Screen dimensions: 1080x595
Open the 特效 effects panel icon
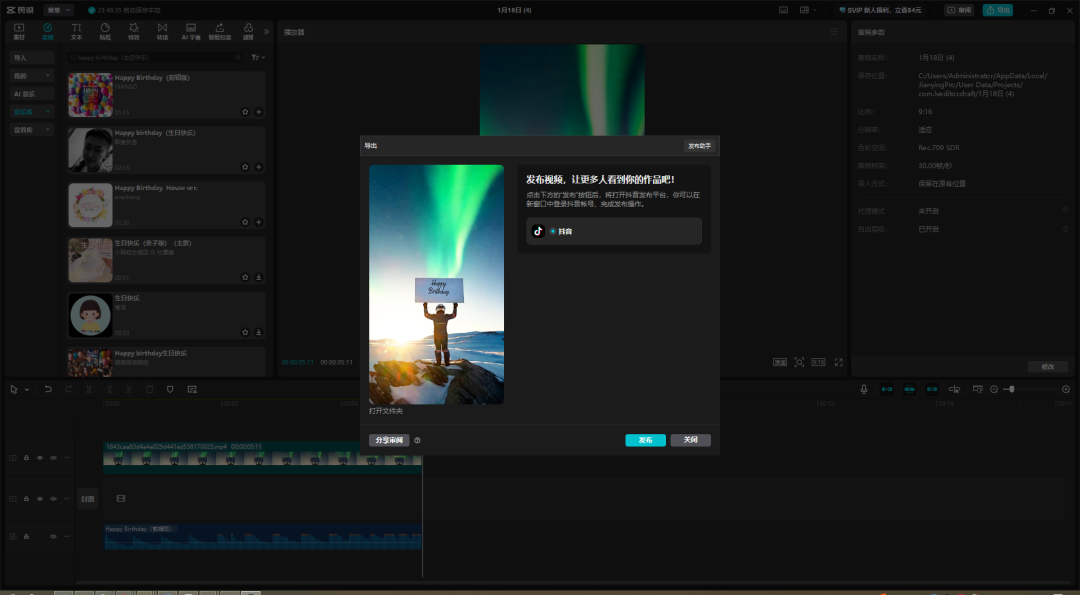tap(134, 31)
